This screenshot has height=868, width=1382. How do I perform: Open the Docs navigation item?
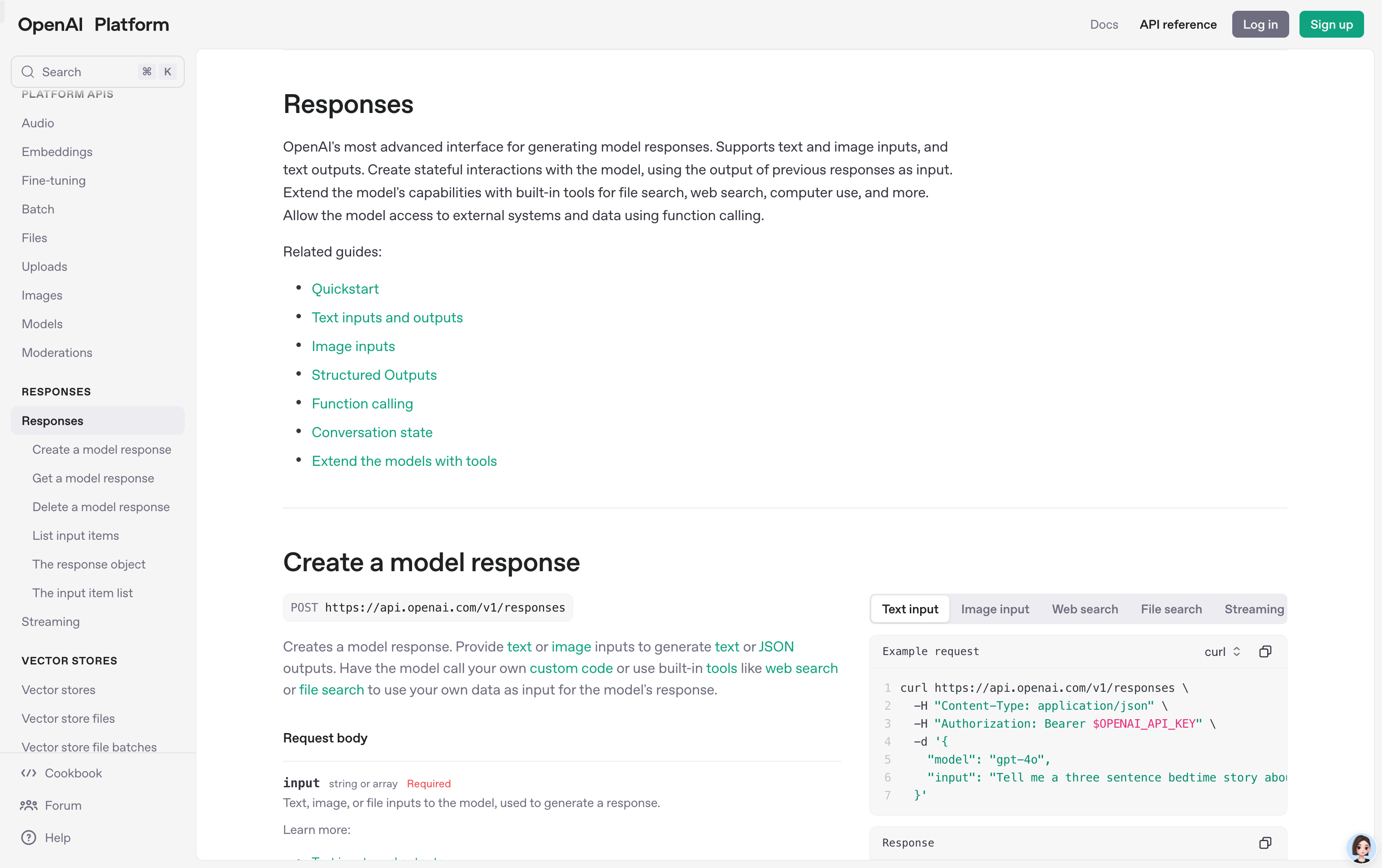(x=1104, y=25)
